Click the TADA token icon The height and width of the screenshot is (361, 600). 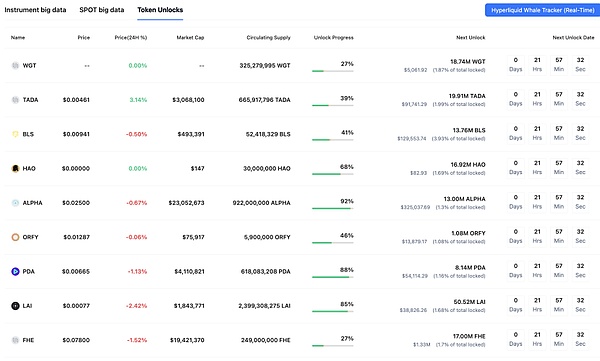[15, 100]
